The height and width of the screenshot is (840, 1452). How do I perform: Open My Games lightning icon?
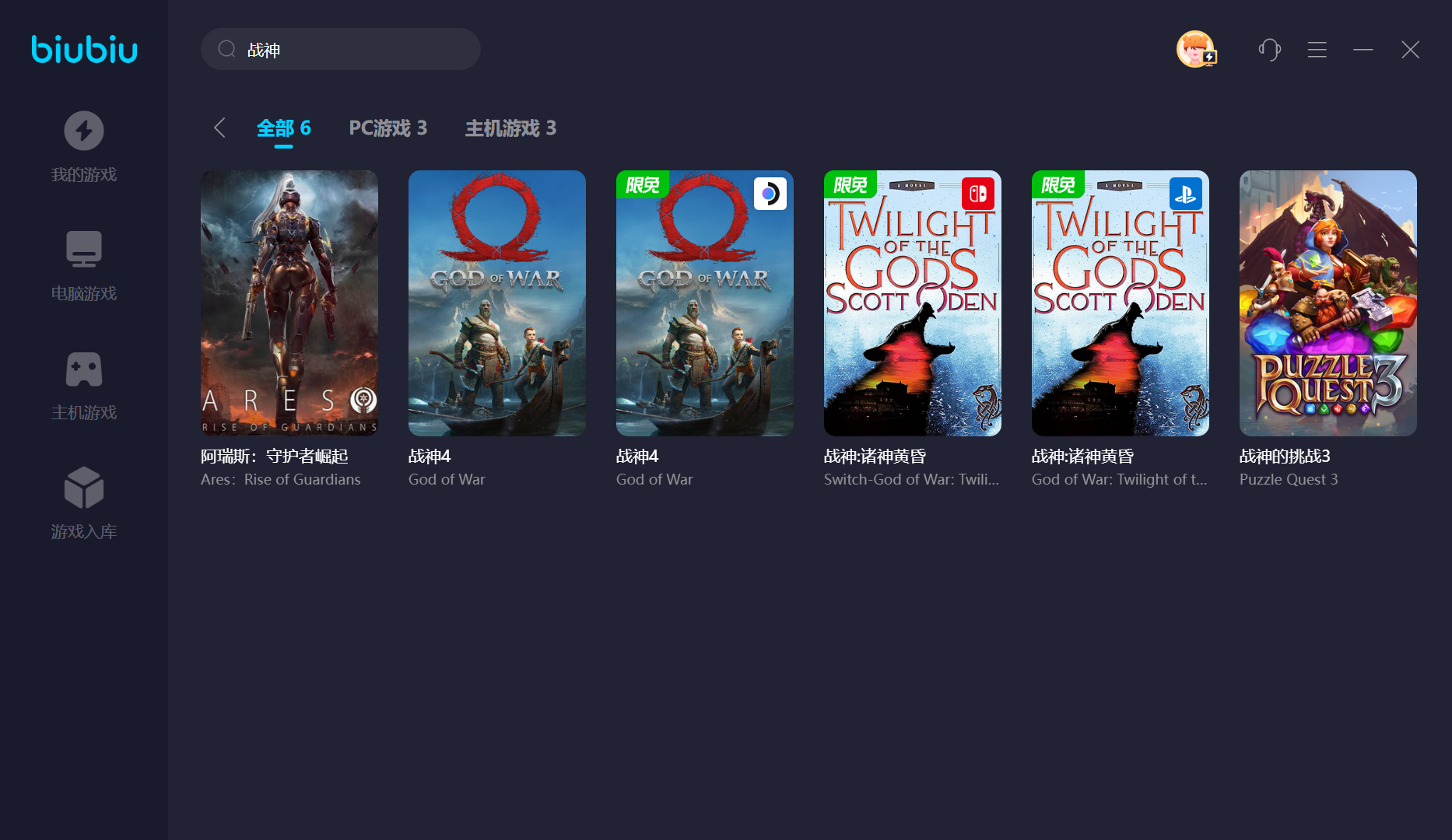point(83,131)
